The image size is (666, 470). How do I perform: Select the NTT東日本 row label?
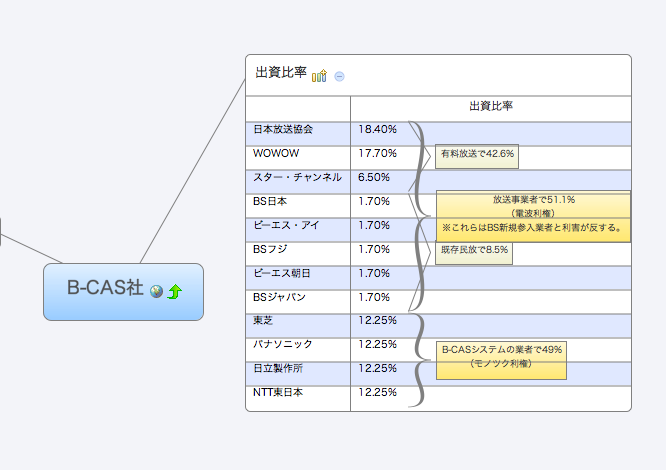pyautogui.click(x=278, y=392)
